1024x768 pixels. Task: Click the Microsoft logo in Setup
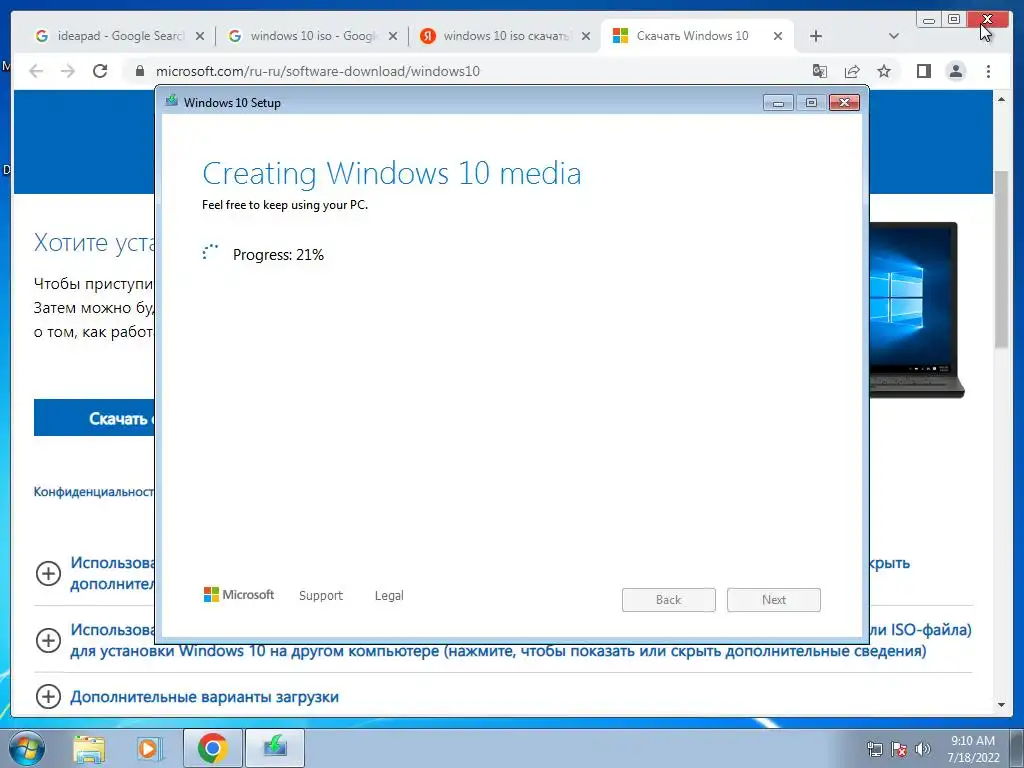[x=239, y=595]
